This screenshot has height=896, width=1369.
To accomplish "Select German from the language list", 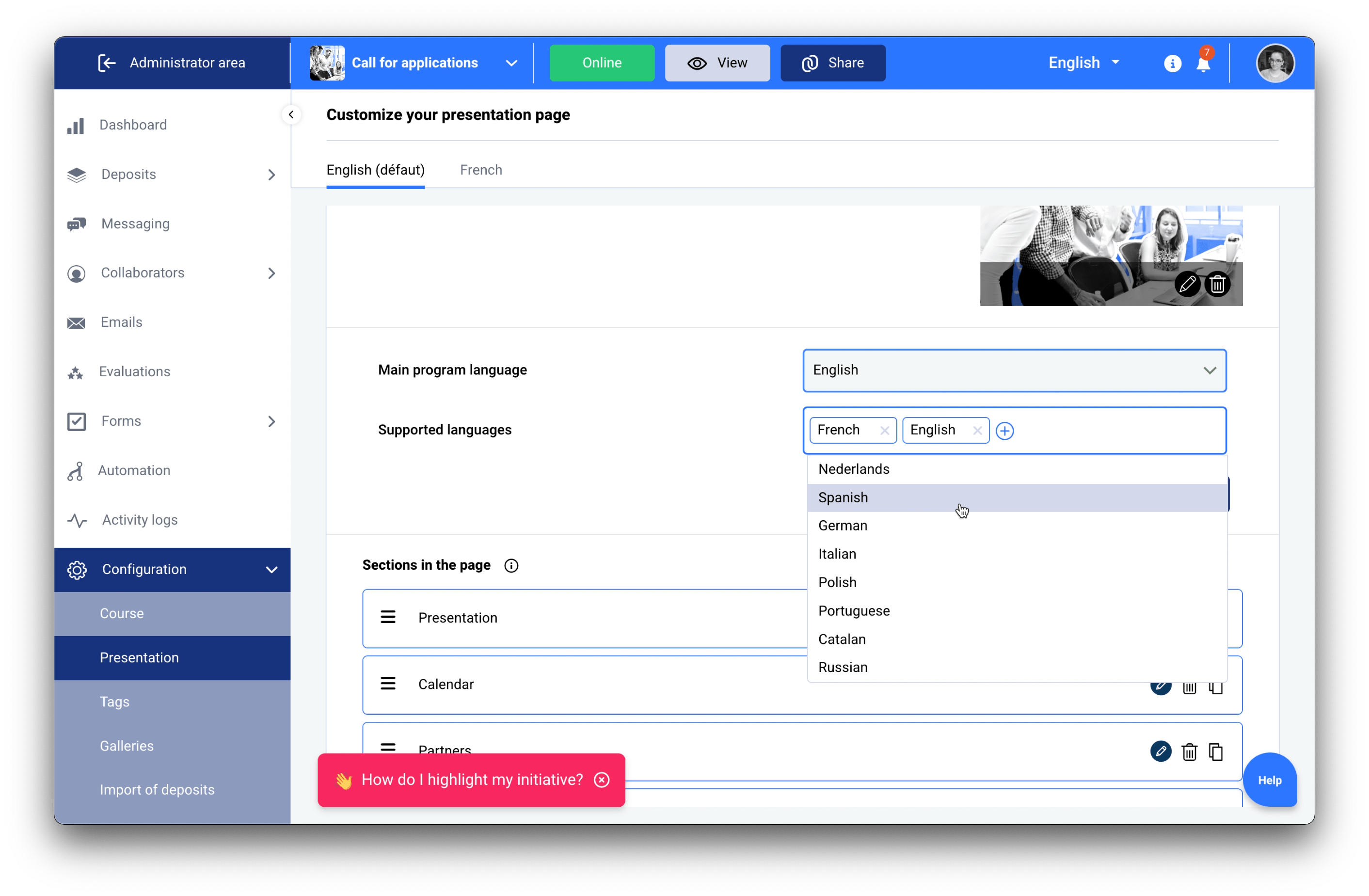I will (x=1017, y=526).
